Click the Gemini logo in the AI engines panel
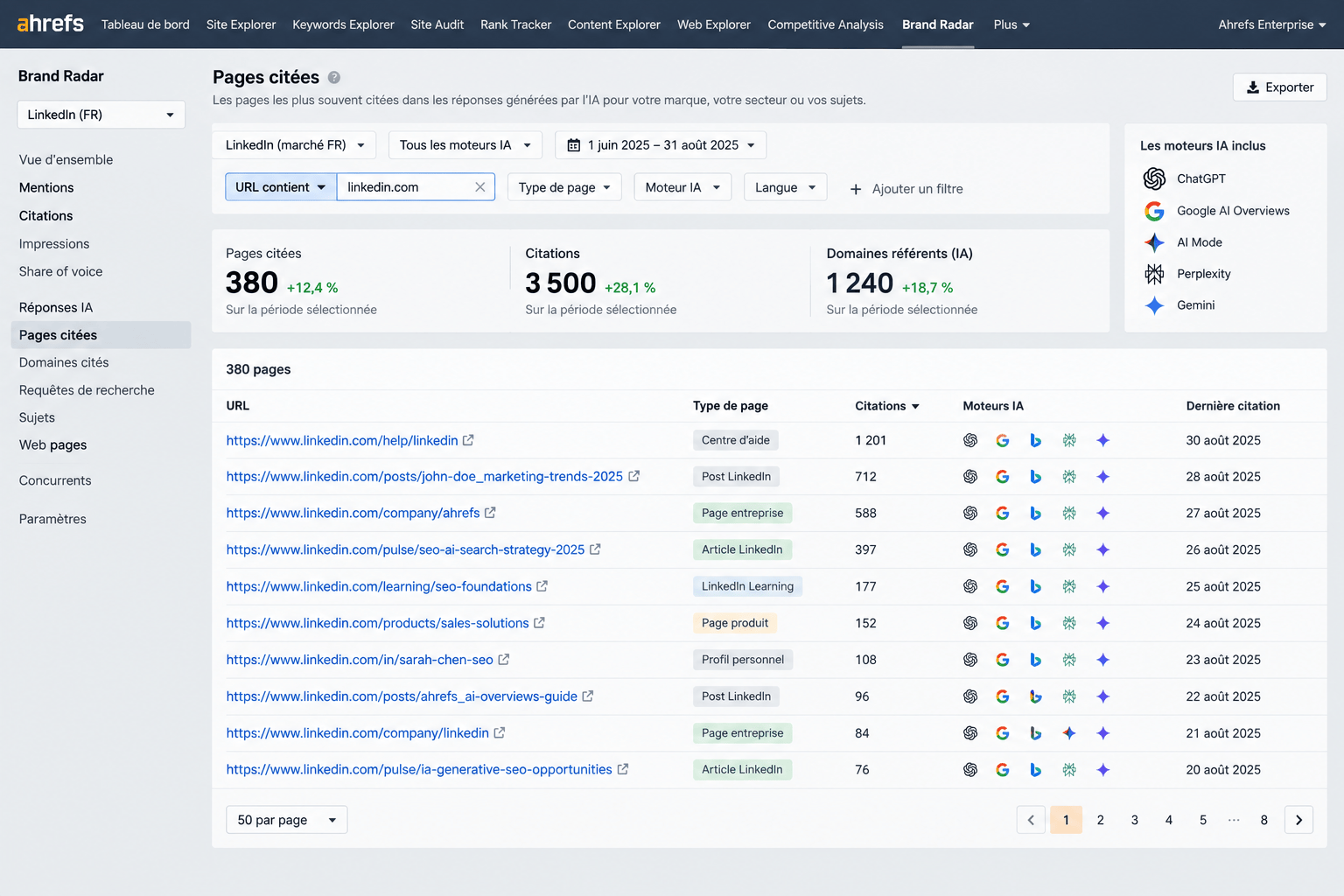Image resolution: width=1344 pixels, height=896 pixels. click(x=1154, y=305)
